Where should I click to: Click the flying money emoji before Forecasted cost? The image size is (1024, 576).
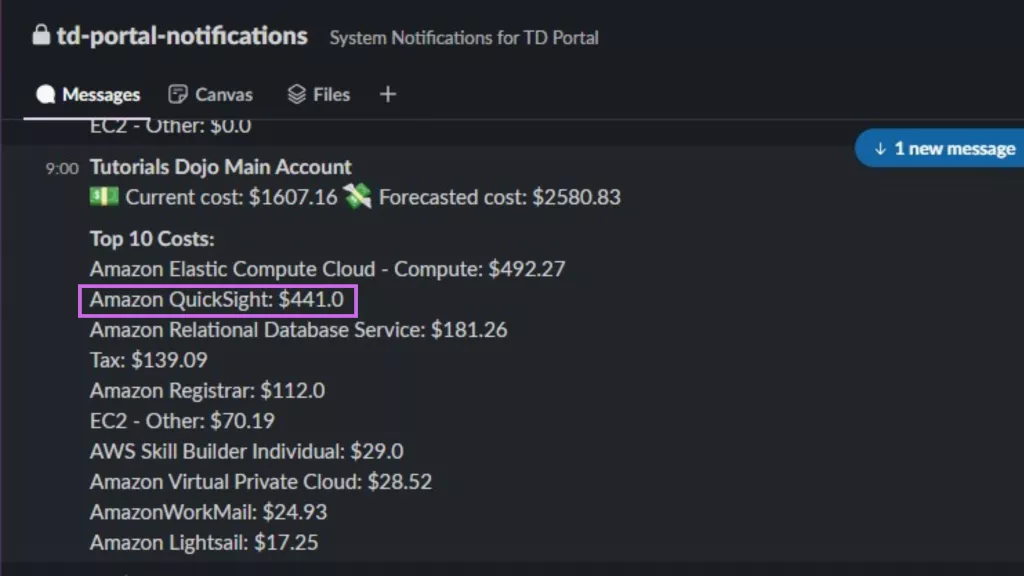[x=358, y=197]
